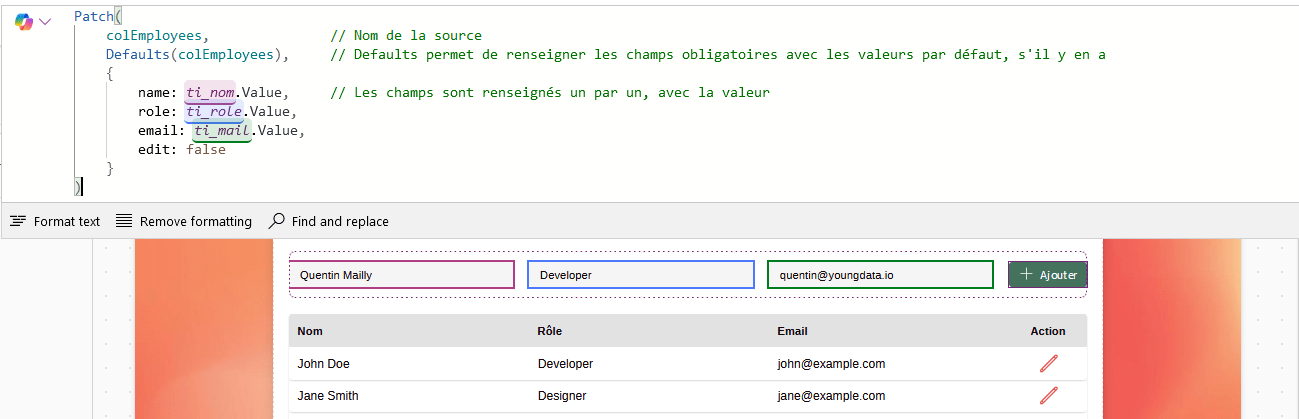Screen dimensions: 1299x419
Task: Click the Format text button
Action: pyautogui.click(x=55, y=221)
